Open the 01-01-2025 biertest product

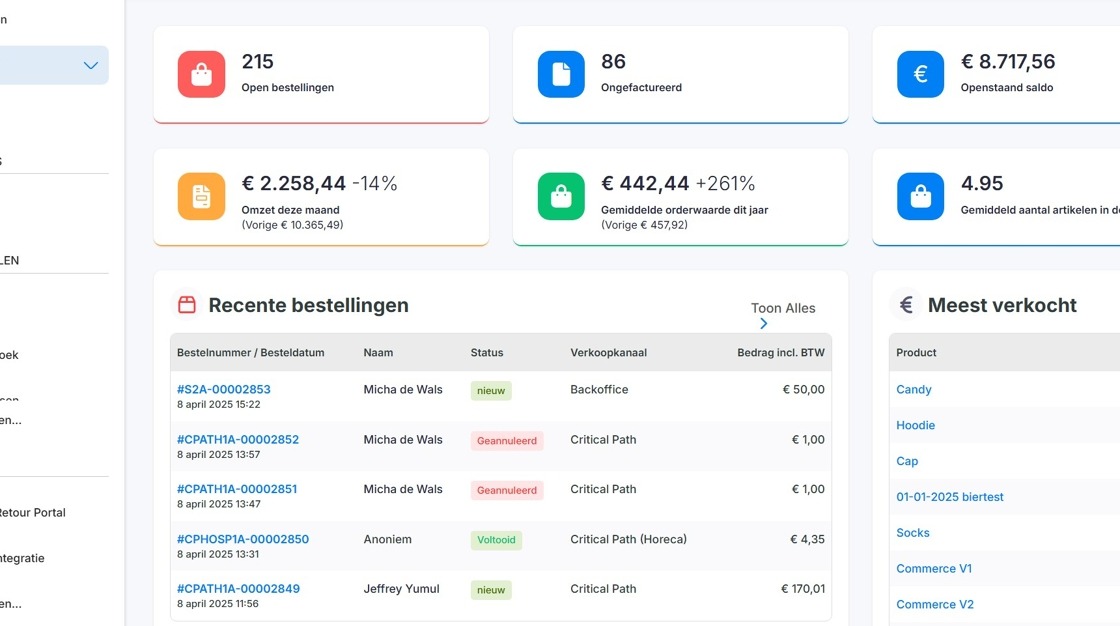949,497
